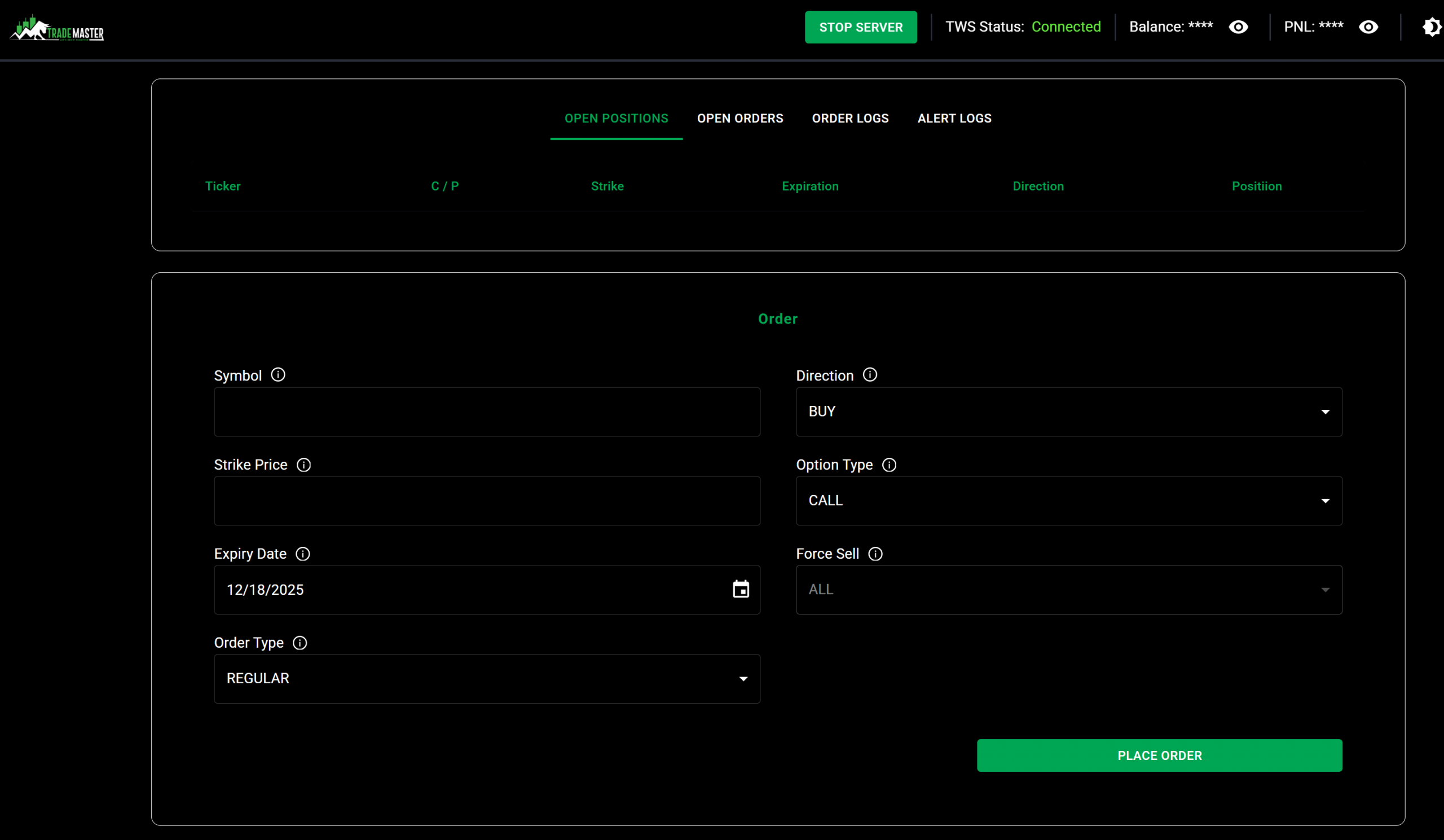Click the Symbol info icon

coord(278,374)
